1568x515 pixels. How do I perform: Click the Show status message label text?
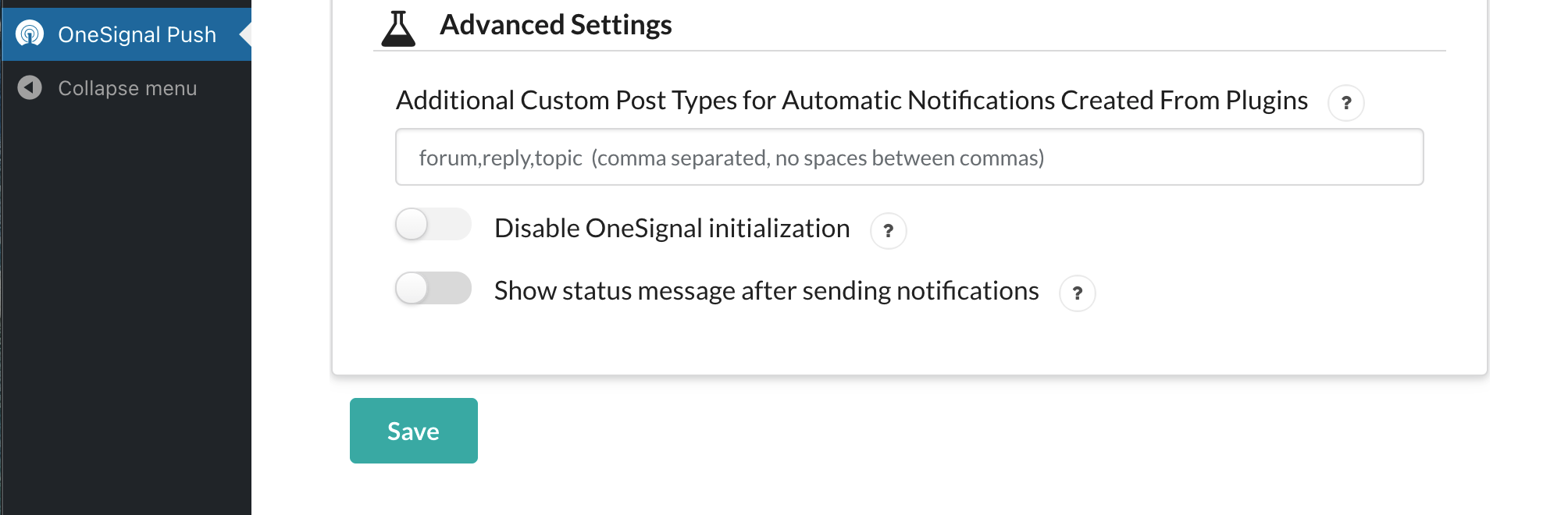[x=766, y=291]
